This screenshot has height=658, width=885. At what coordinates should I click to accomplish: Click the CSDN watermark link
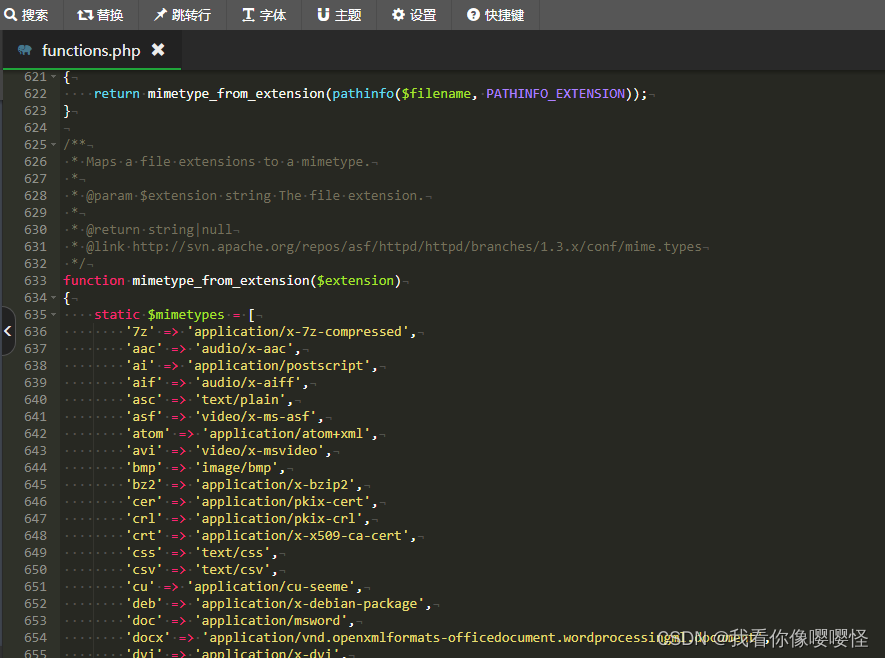tap(765, 638)
